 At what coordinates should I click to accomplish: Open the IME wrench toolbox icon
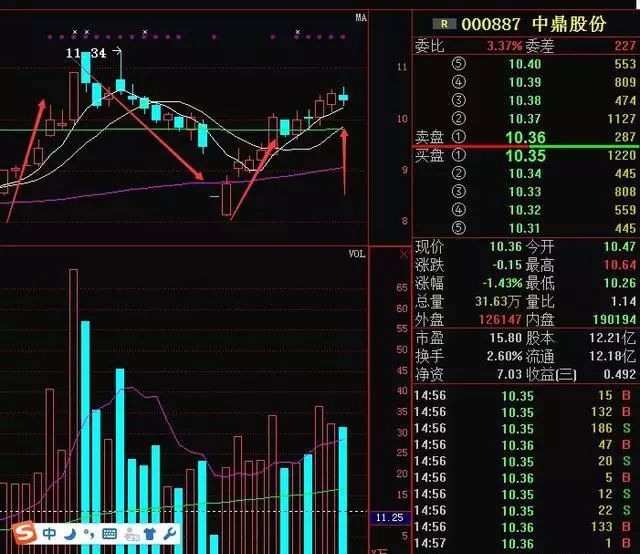pyautogui.click(x=169, y=533)
